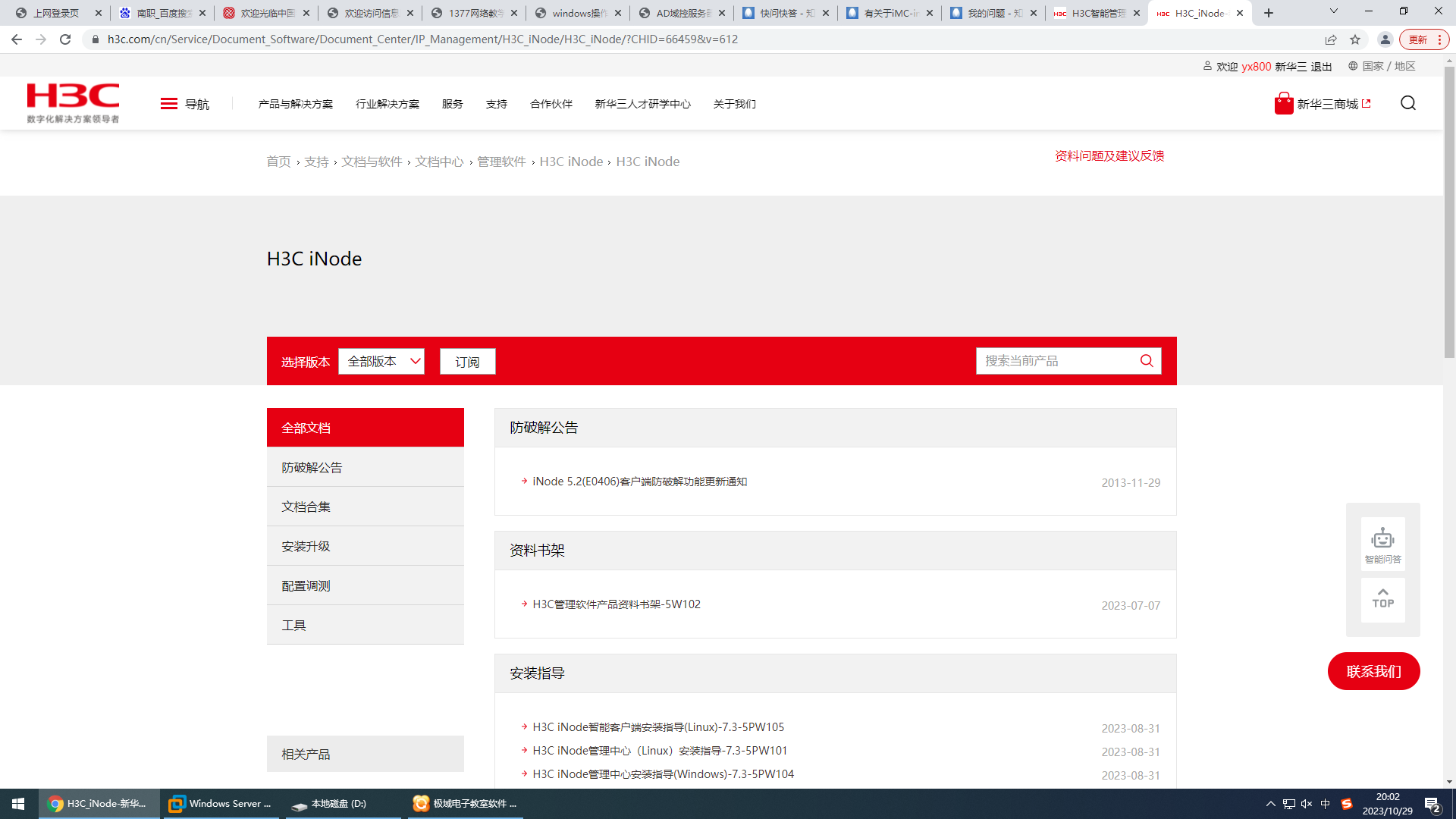The height and width of the screenshot is (819, 1456).
Task: Select 安装升级 in left sidebar
Action: pos(306,546)
